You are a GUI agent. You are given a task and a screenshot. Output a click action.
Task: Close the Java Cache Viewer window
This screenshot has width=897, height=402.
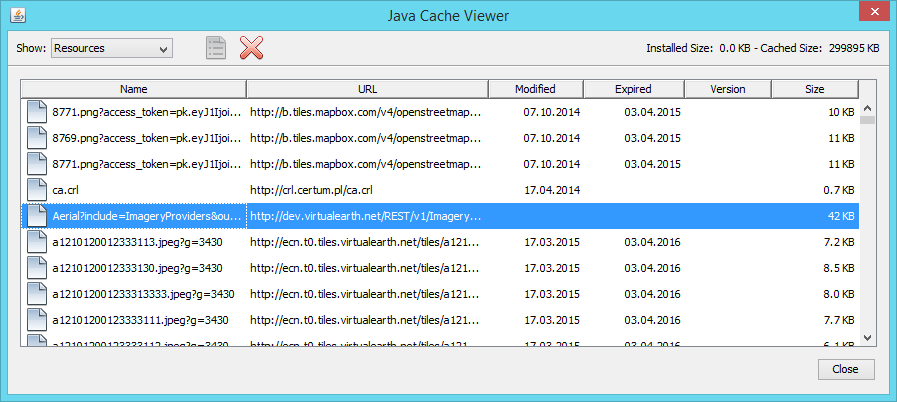point(868,15)
